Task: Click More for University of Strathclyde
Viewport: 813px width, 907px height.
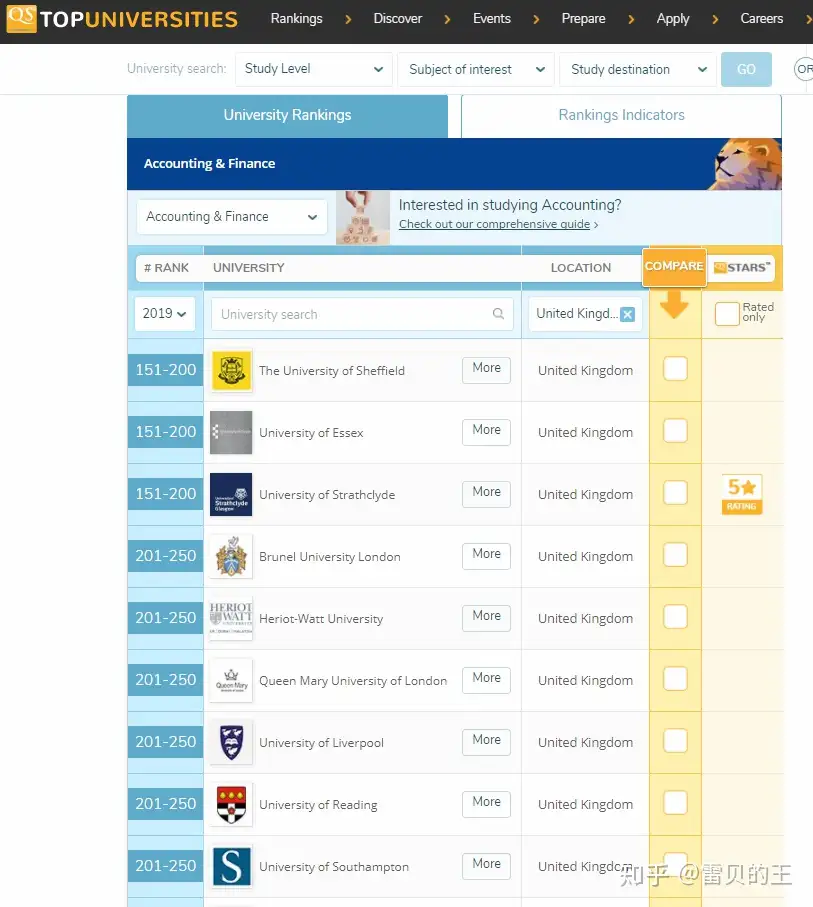Action: point(487,493)
